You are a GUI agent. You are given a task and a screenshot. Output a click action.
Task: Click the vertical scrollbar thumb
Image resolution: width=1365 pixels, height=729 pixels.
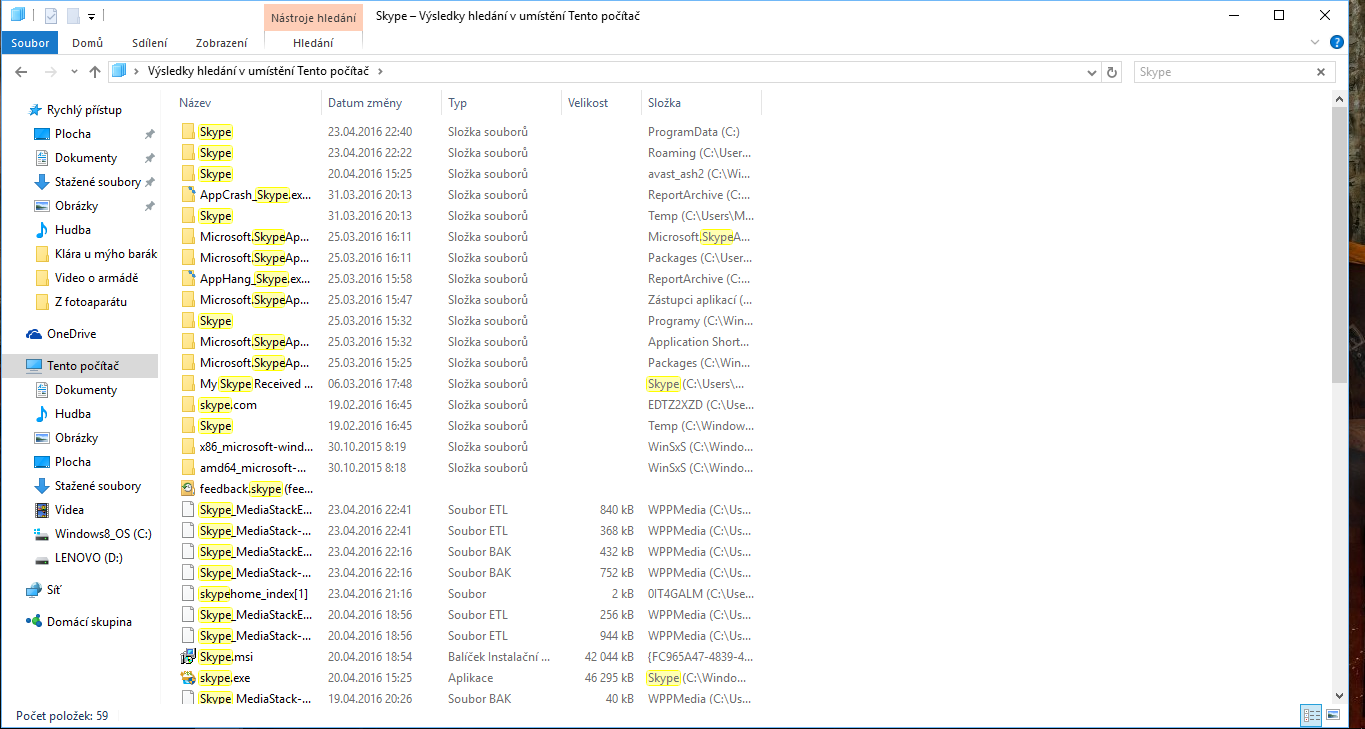(x=1340, y=243)
